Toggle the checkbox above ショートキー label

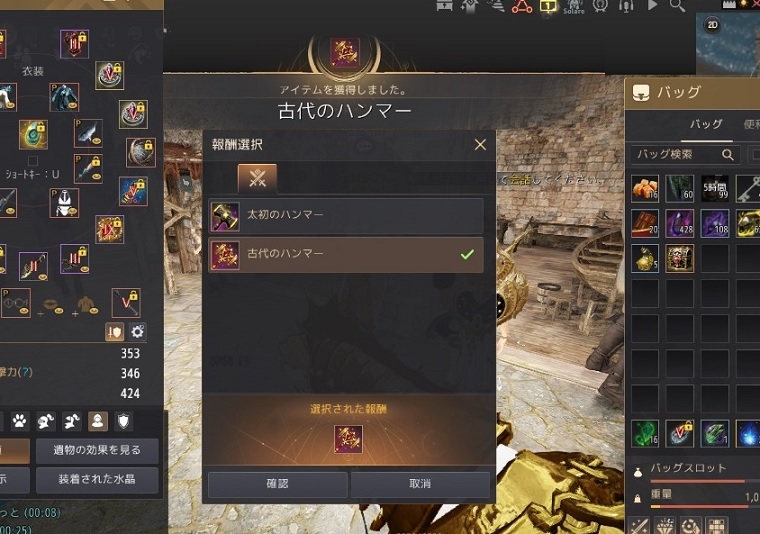click(32, 160)
